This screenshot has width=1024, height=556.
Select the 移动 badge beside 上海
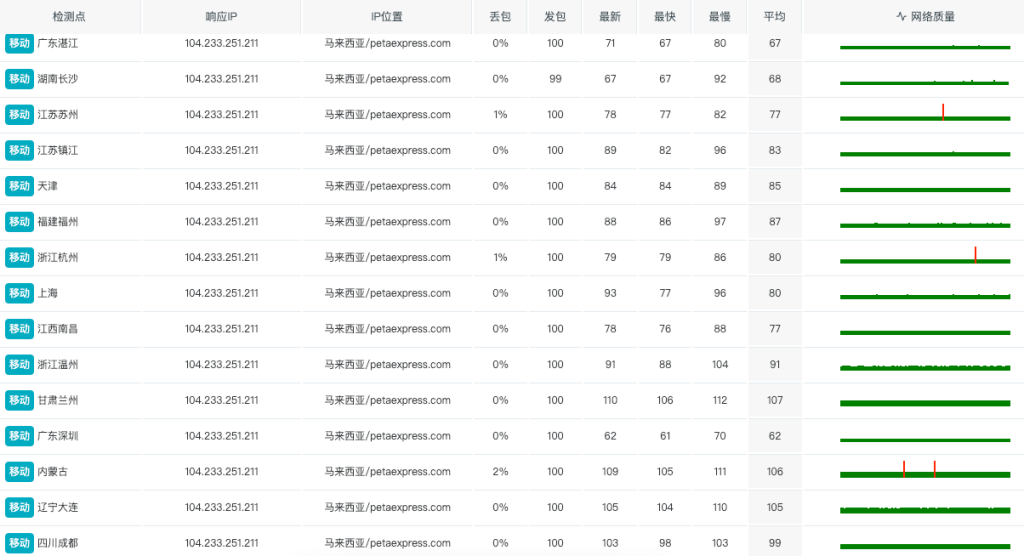point(19,293)
